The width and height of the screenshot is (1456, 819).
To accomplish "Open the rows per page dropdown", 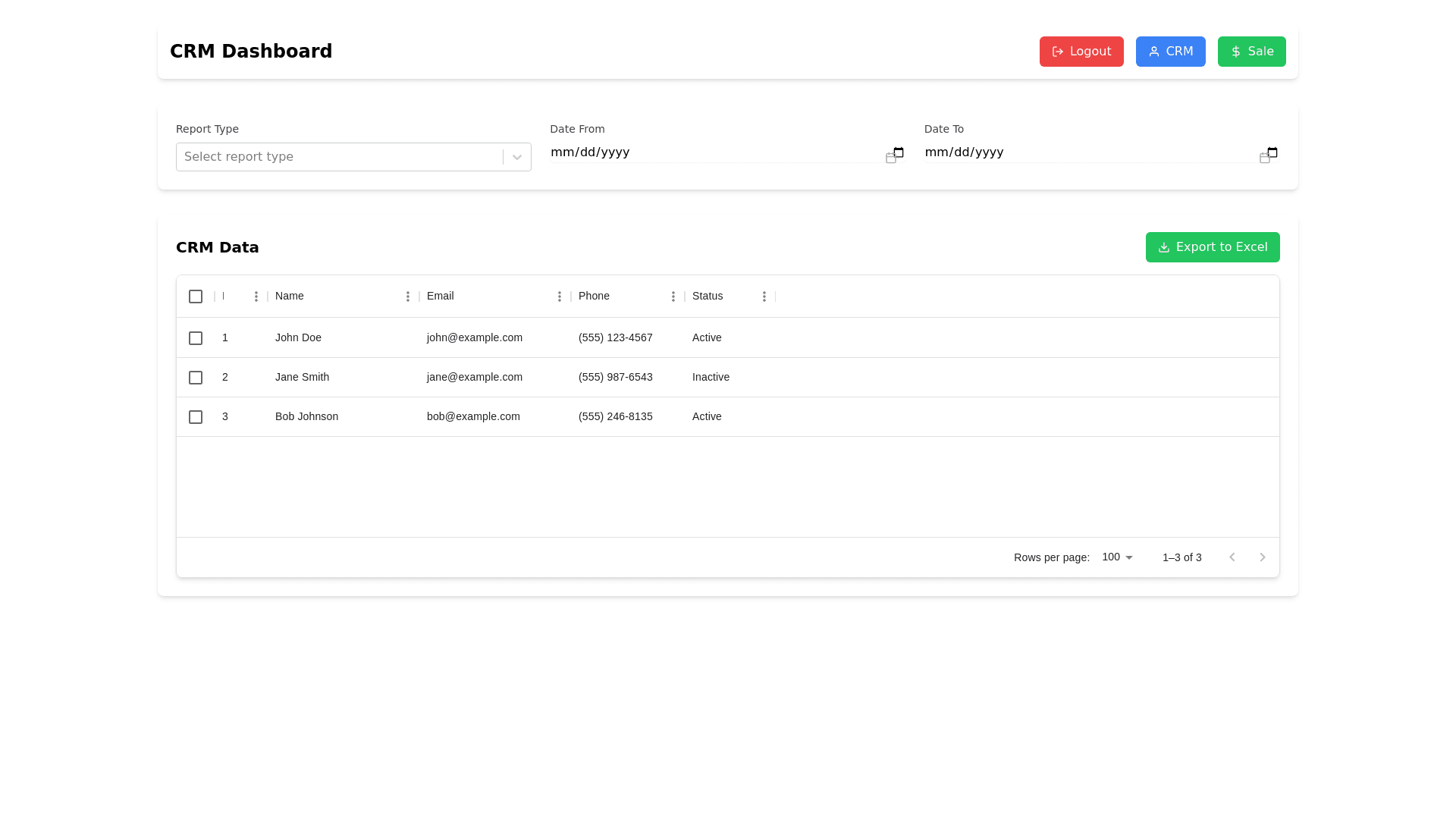I will tap(1118, 557).
